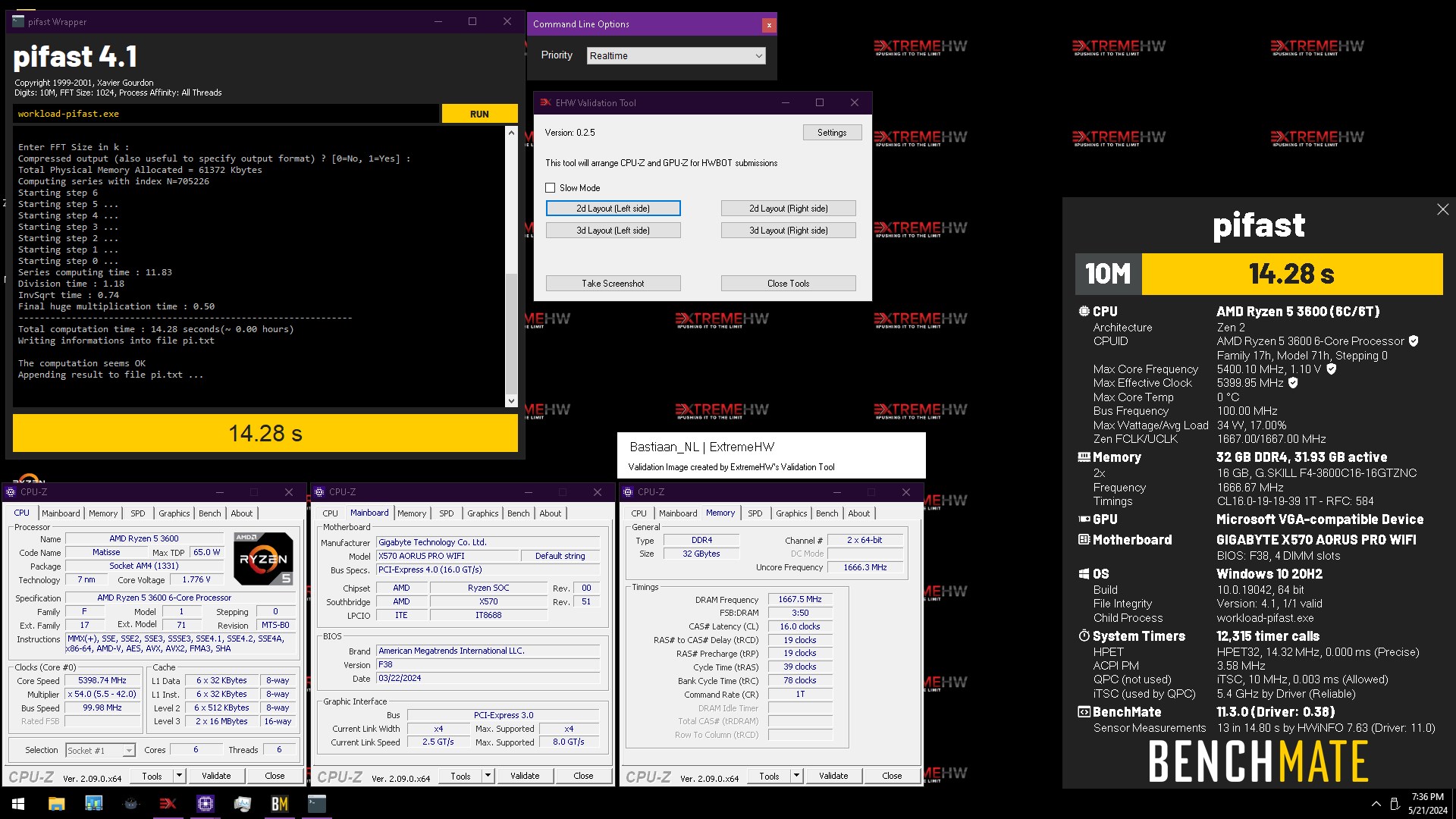
Task: Click Validate in first CPU-Z window
Action: click(x=216, y=776)
